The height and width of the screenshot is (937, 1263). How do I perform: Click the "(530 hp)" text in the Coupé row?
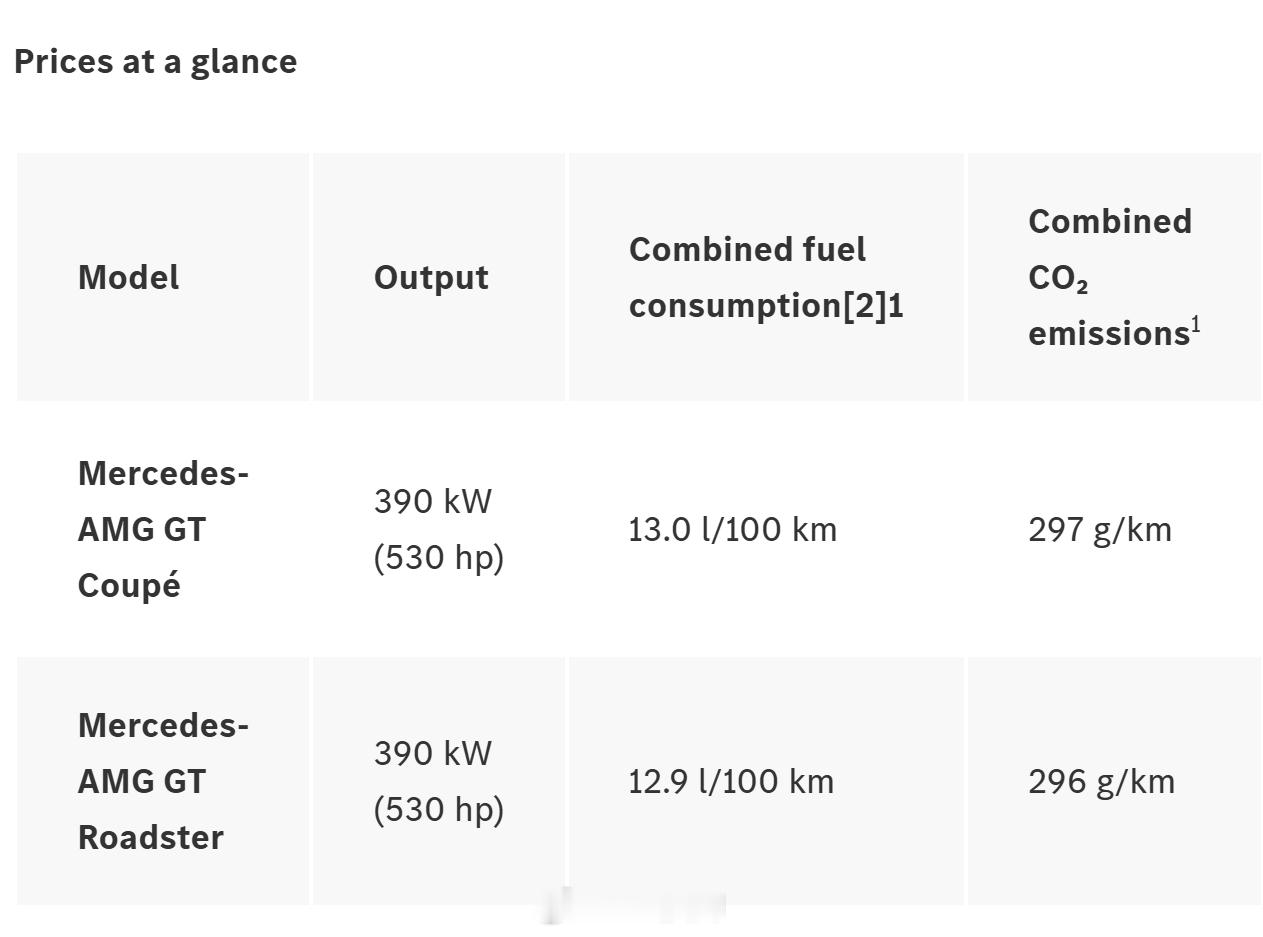point(439,557)
